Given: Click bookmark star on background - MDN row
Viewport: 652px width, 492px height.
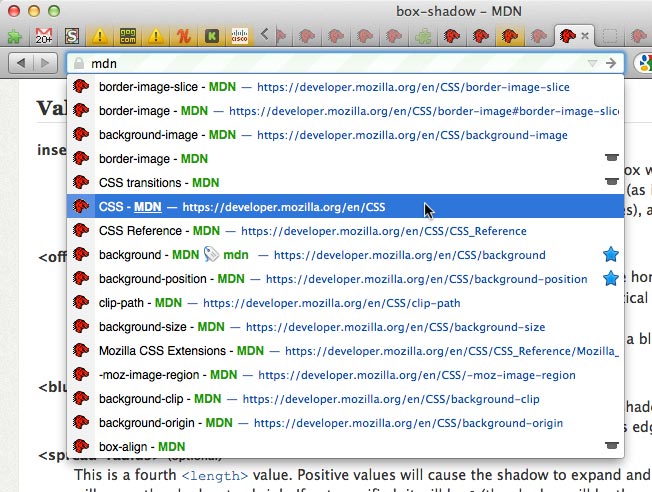Looking at the screenshot, I should tap(611, 254).
